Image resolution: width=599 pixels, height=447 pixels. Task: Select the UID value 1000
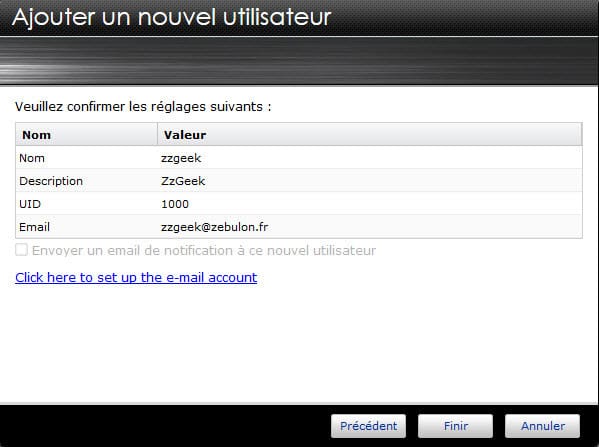click(x=370, y=204)
